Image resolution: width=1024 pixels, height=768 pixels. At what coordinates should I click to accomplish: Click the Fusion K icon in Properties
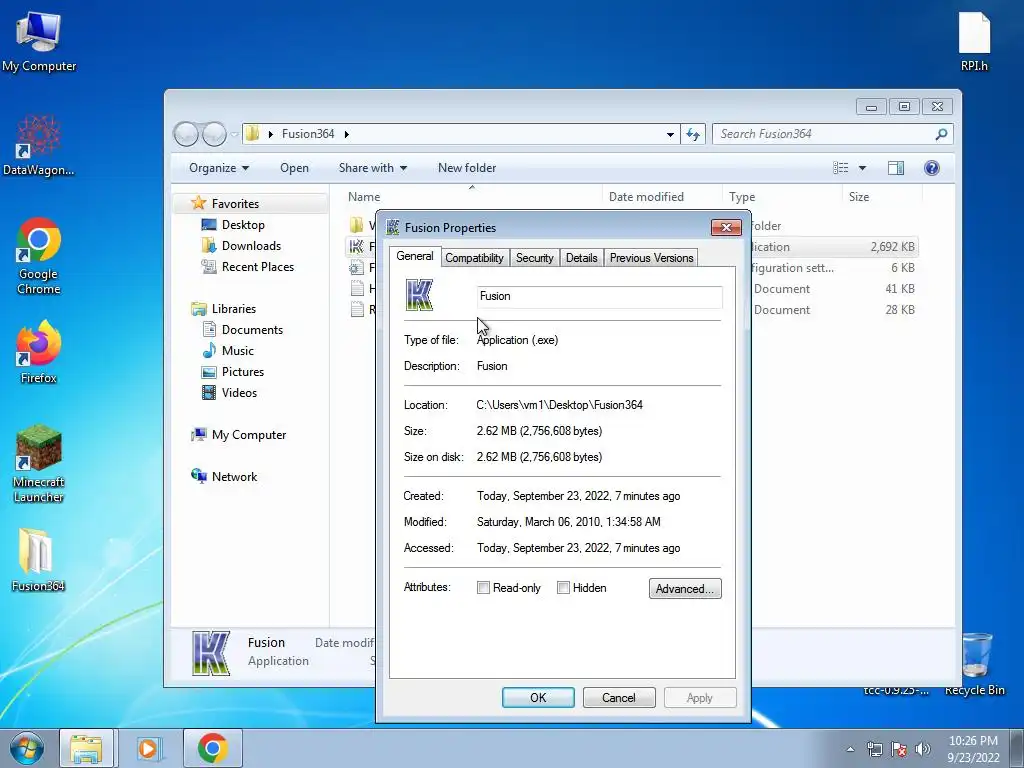pyautogui.click(x=419, y=295)
